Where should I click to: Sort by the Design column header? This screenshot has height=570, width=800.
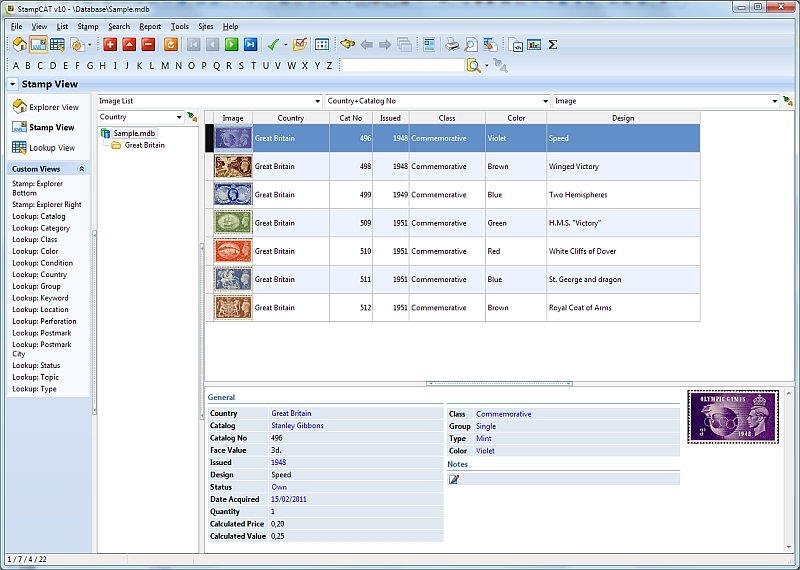[623, 118]
